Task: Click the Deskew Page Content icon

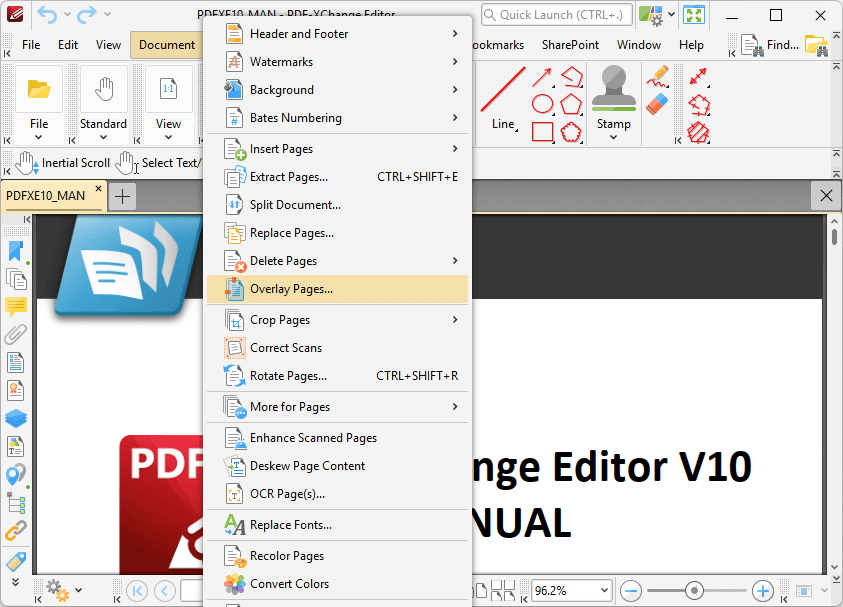Action: tap(234, 466)
